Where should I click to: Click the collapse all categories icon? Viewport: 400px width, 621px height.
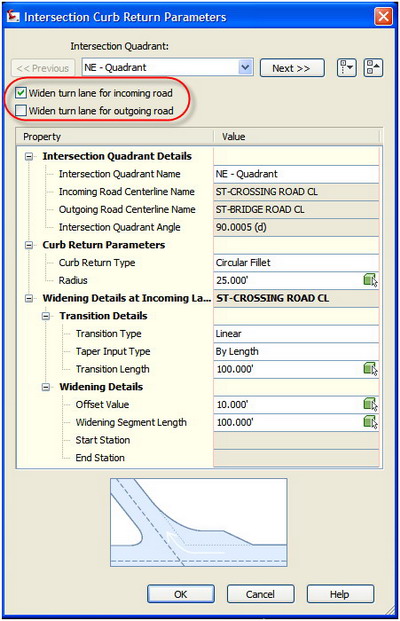[x=373, y=68]
